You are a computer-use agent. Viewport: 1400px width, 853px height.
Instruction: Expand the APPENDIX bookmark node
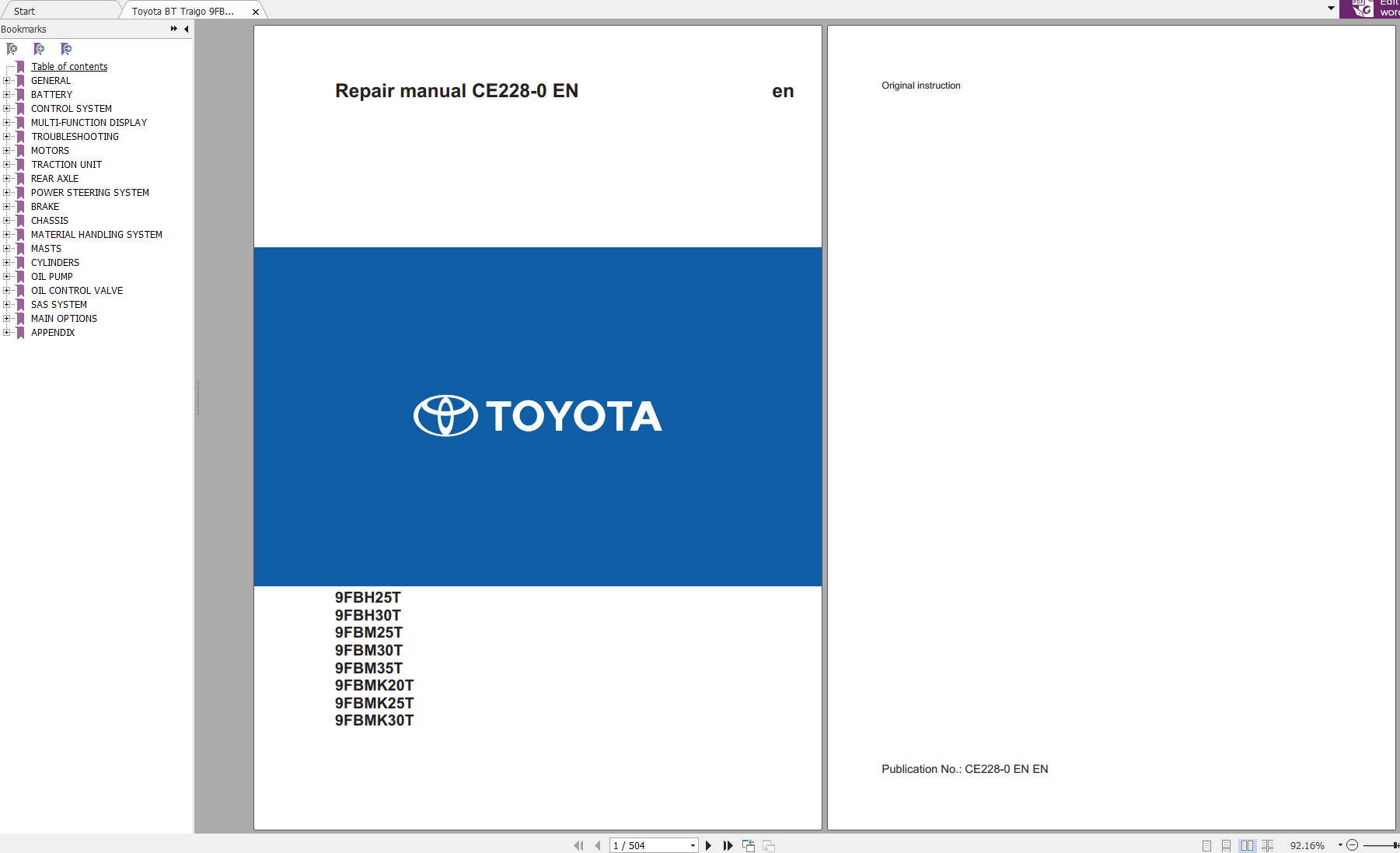tap(7, 333)
